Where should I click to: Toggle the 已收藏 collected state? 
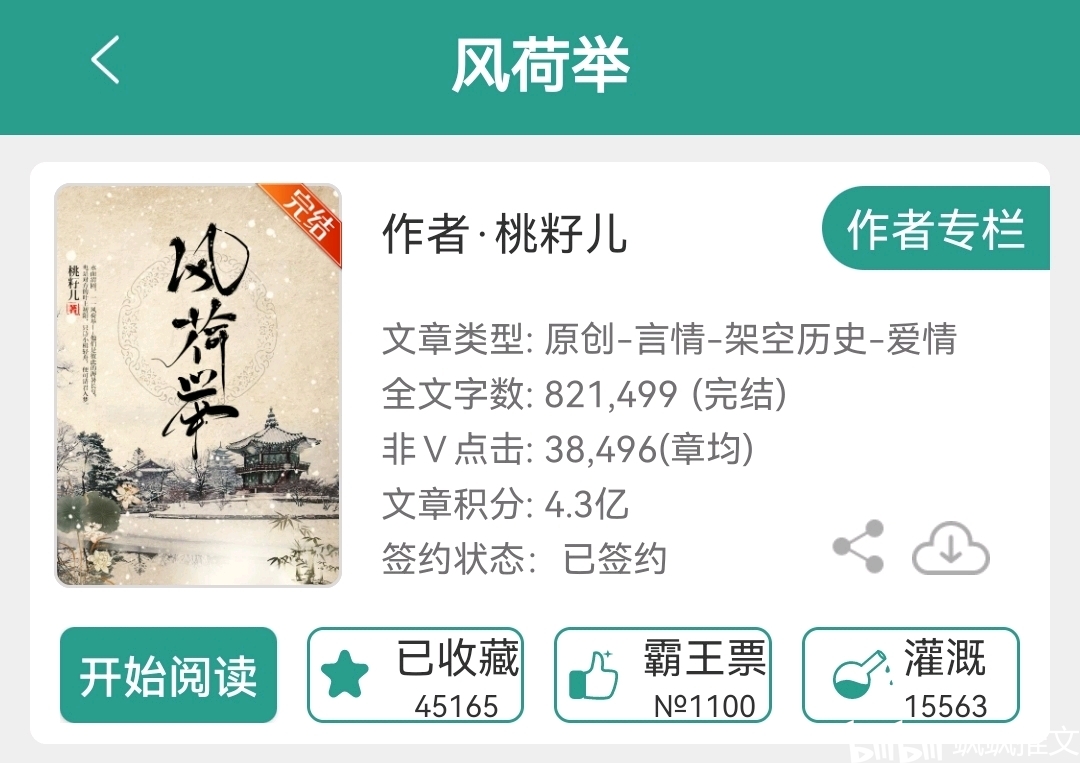point(415,675)
